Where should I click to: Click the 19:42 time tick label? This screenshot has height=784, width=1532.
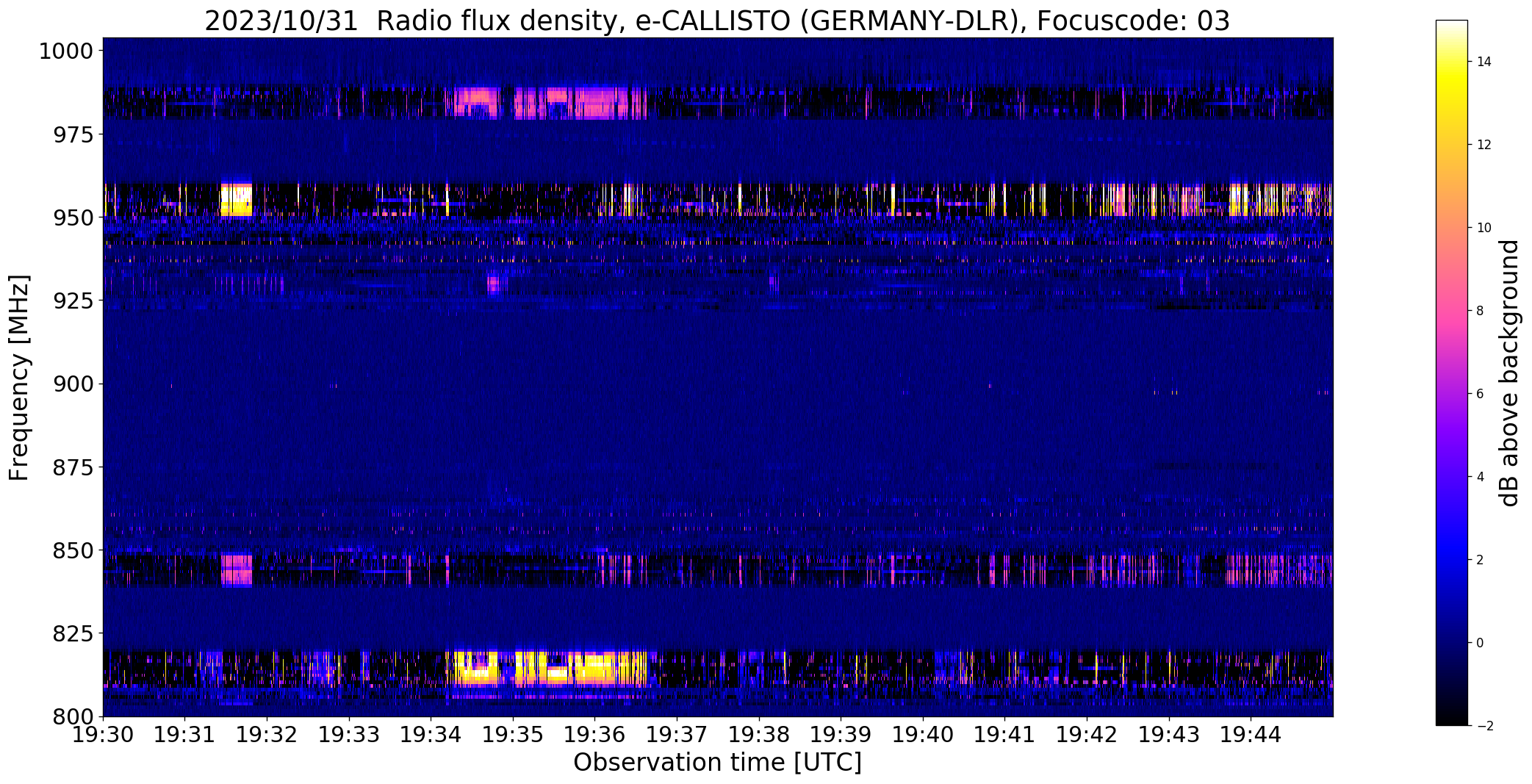click(x=1087, y=735)
